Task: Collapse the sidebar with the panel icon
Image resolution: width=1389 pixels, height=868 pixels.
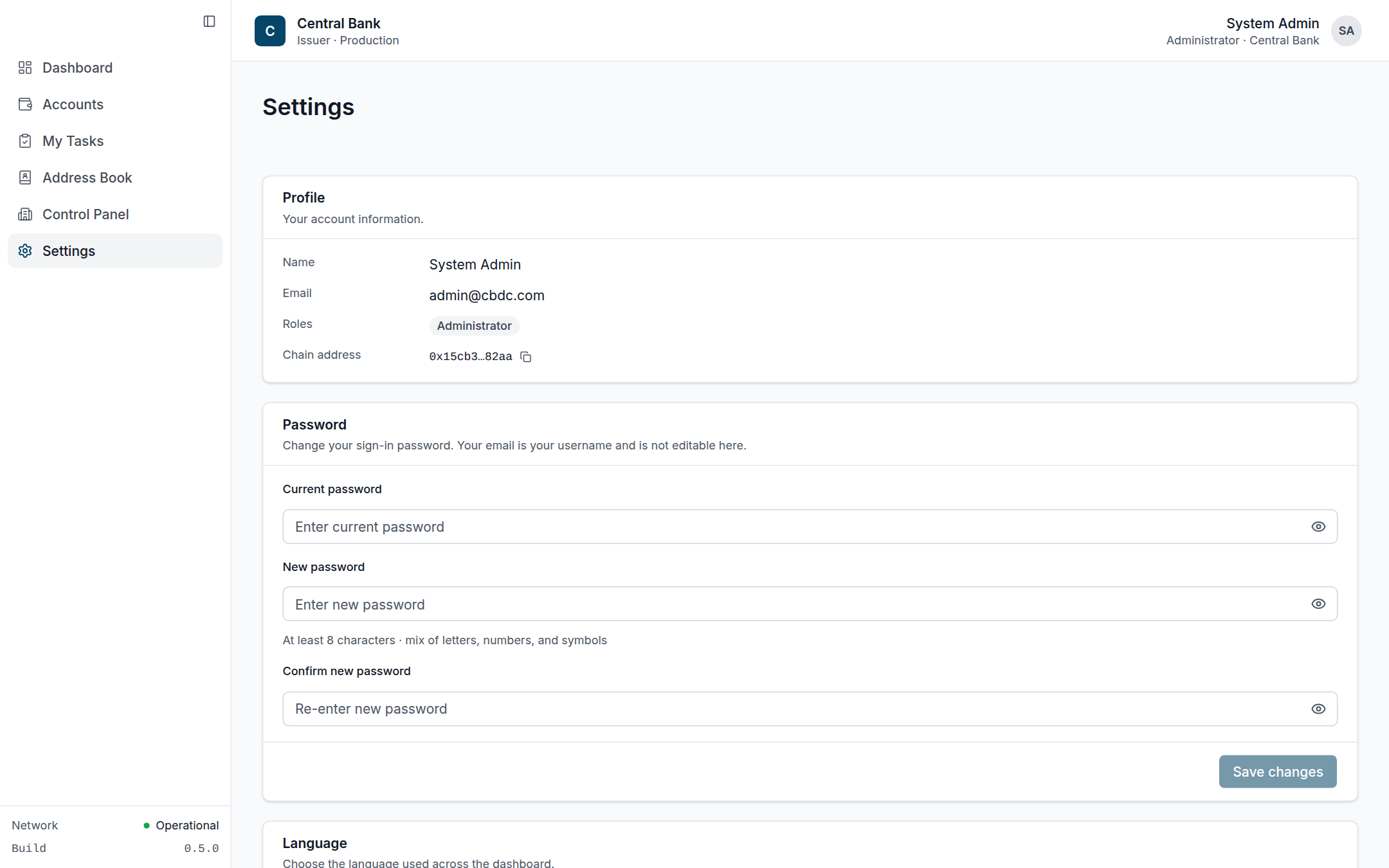Action: [209, 21]
